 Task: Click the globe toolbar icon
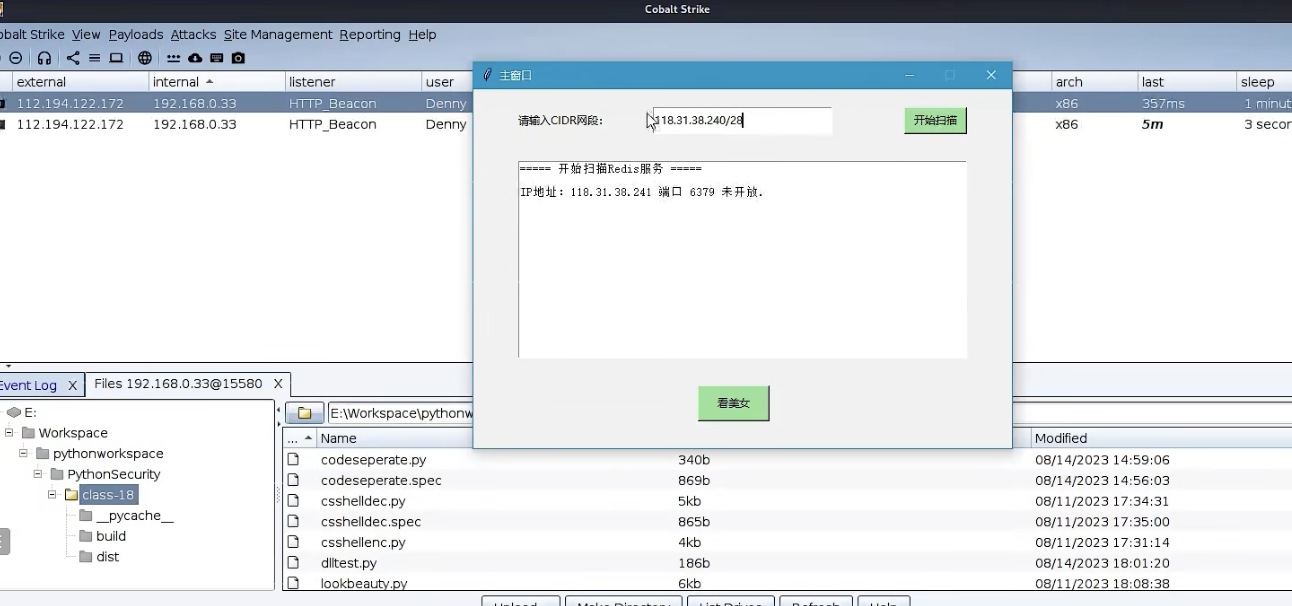[x=145, y=58]
